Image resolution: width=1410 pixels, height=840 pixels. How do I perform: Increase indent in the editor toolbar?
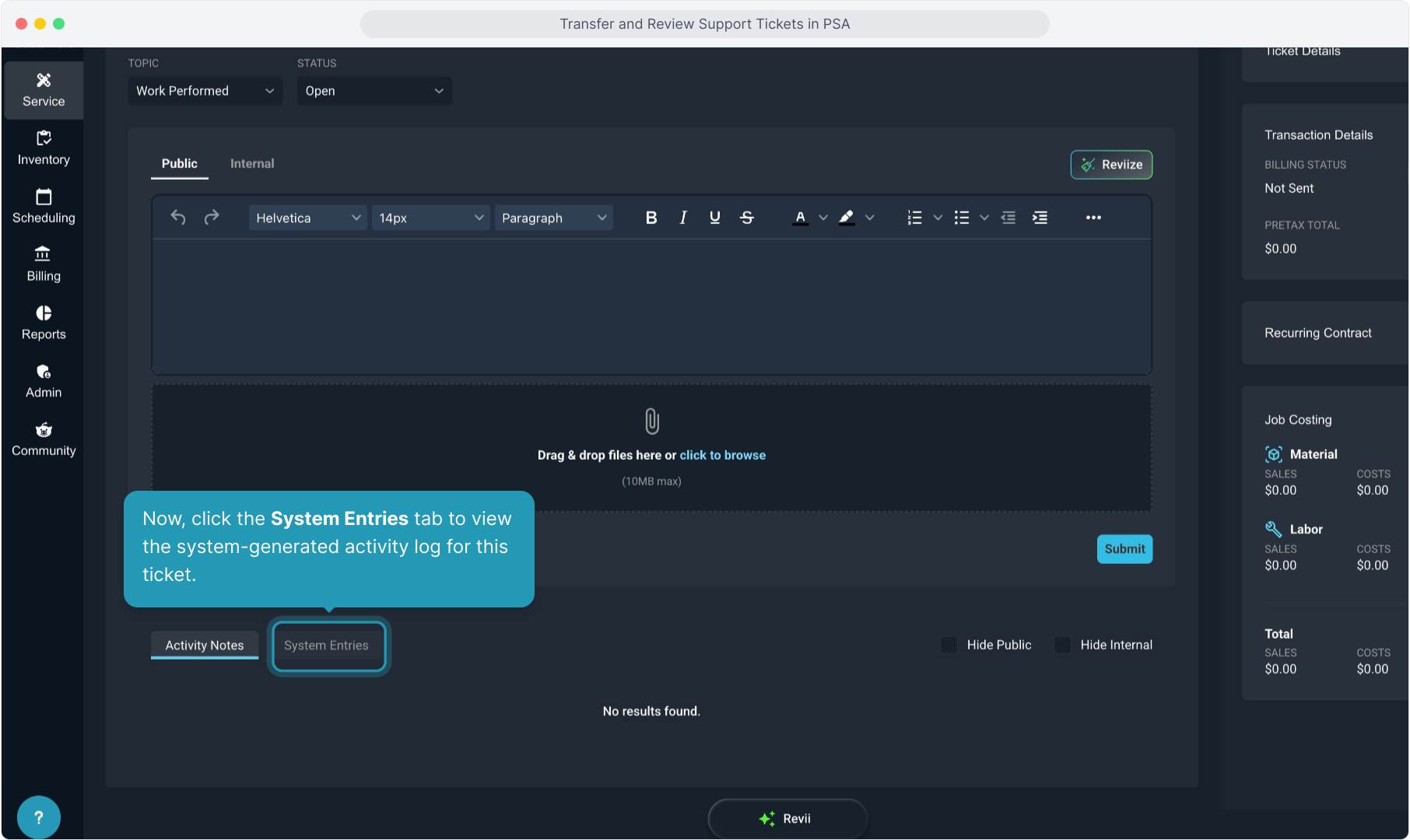1040,218
